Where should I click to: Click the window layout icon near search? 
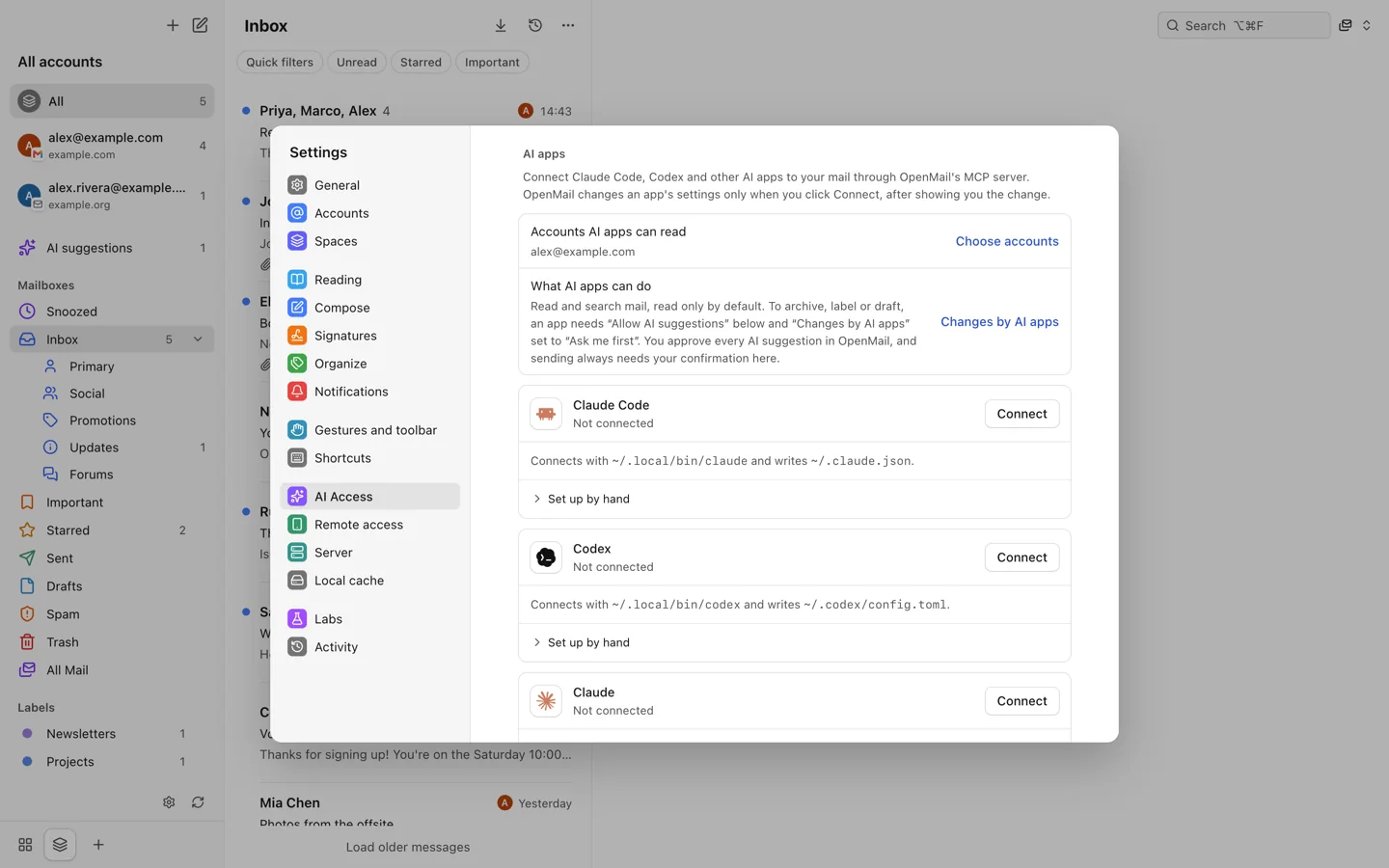pyautogui.click(x=1346, y=25)
